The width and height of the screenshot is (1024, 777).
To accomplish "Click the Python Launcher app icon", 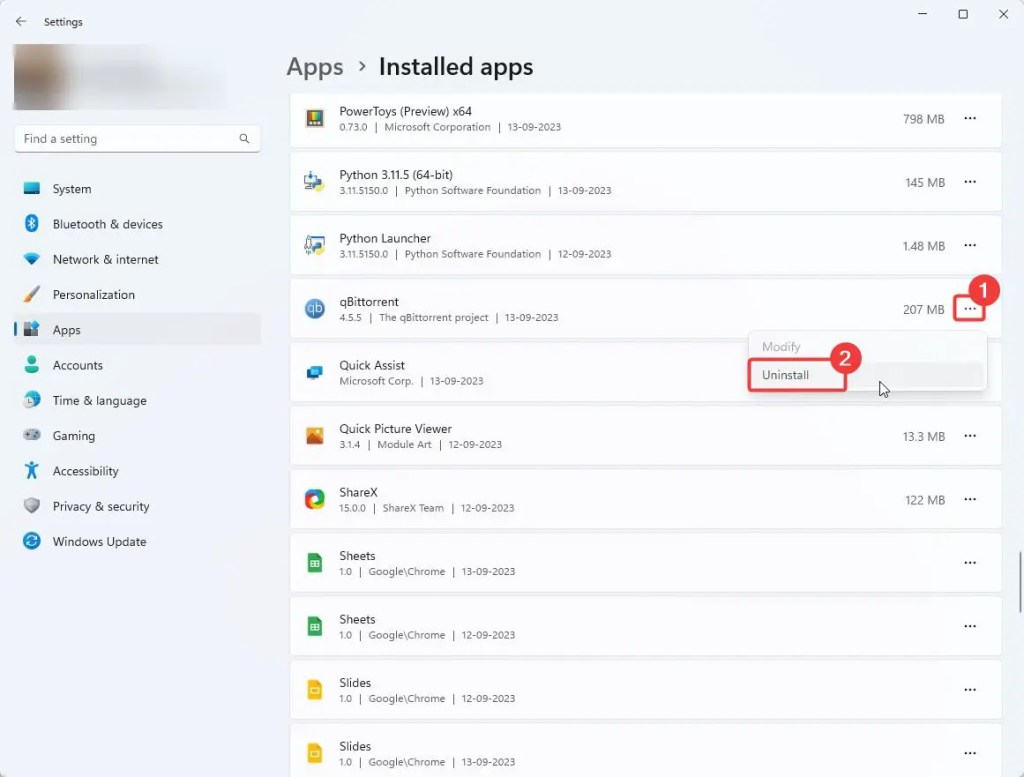I will pos(314,245).
